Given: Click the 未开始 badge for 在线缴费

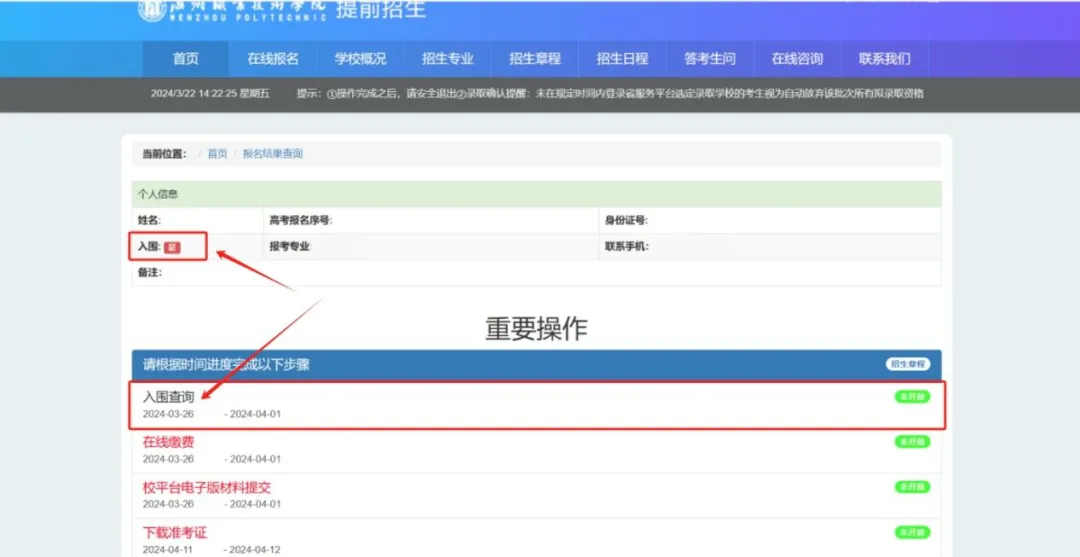Looking at the screenshot, I should (911, 442).
